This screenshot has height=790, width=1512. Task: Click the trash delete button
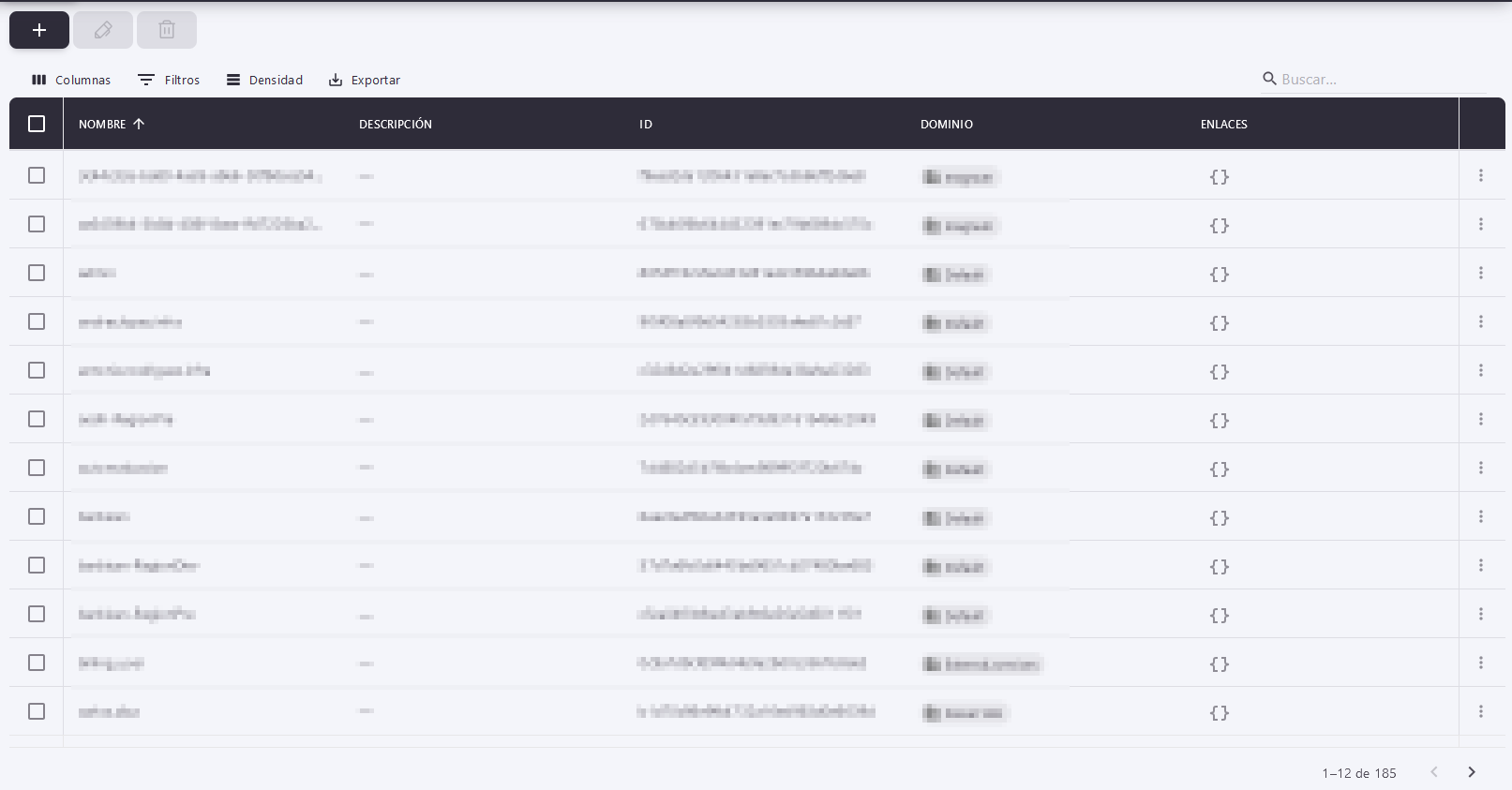click(167, 30)
